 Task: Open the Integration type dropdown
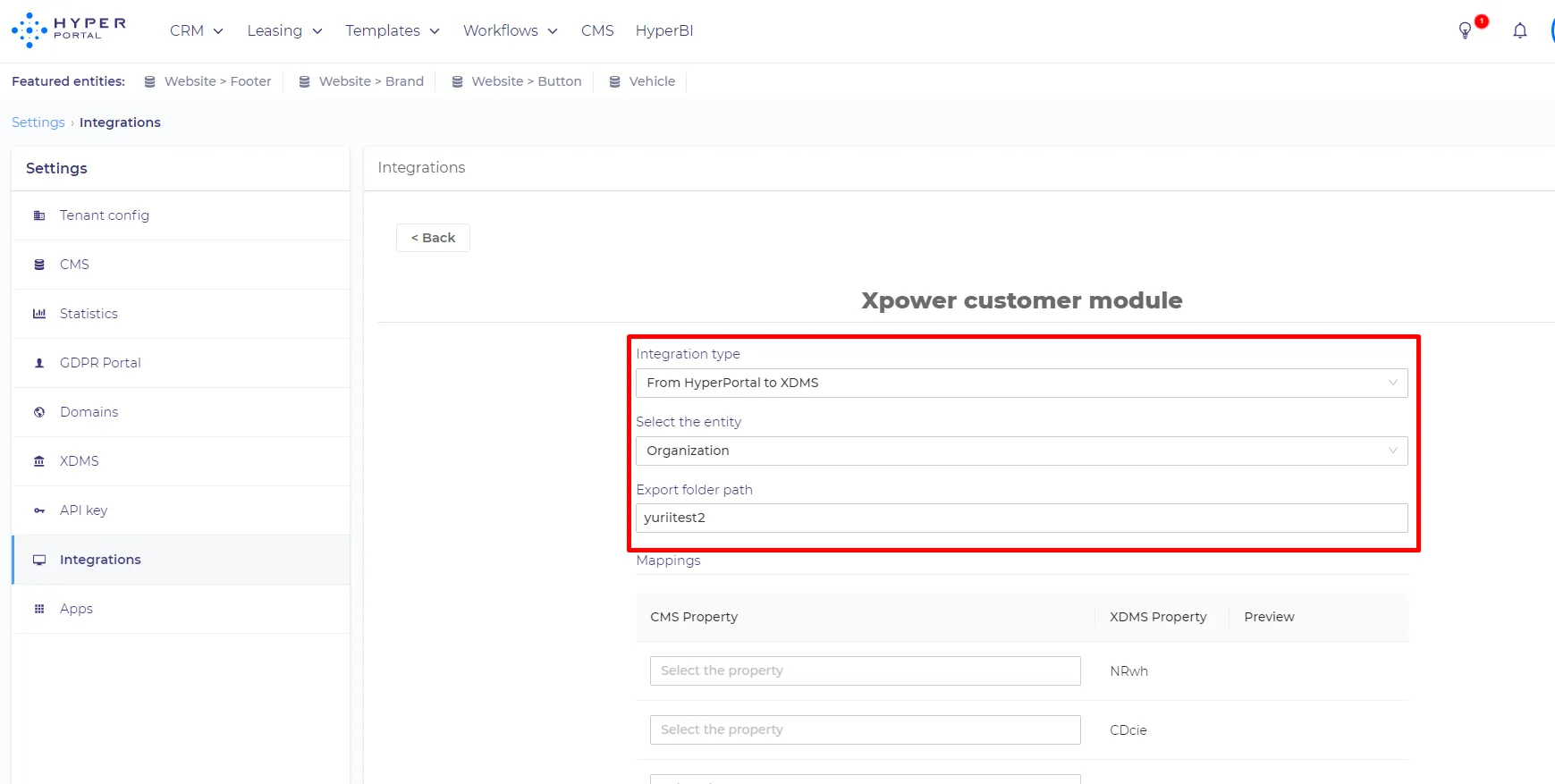coord(1022,383)
